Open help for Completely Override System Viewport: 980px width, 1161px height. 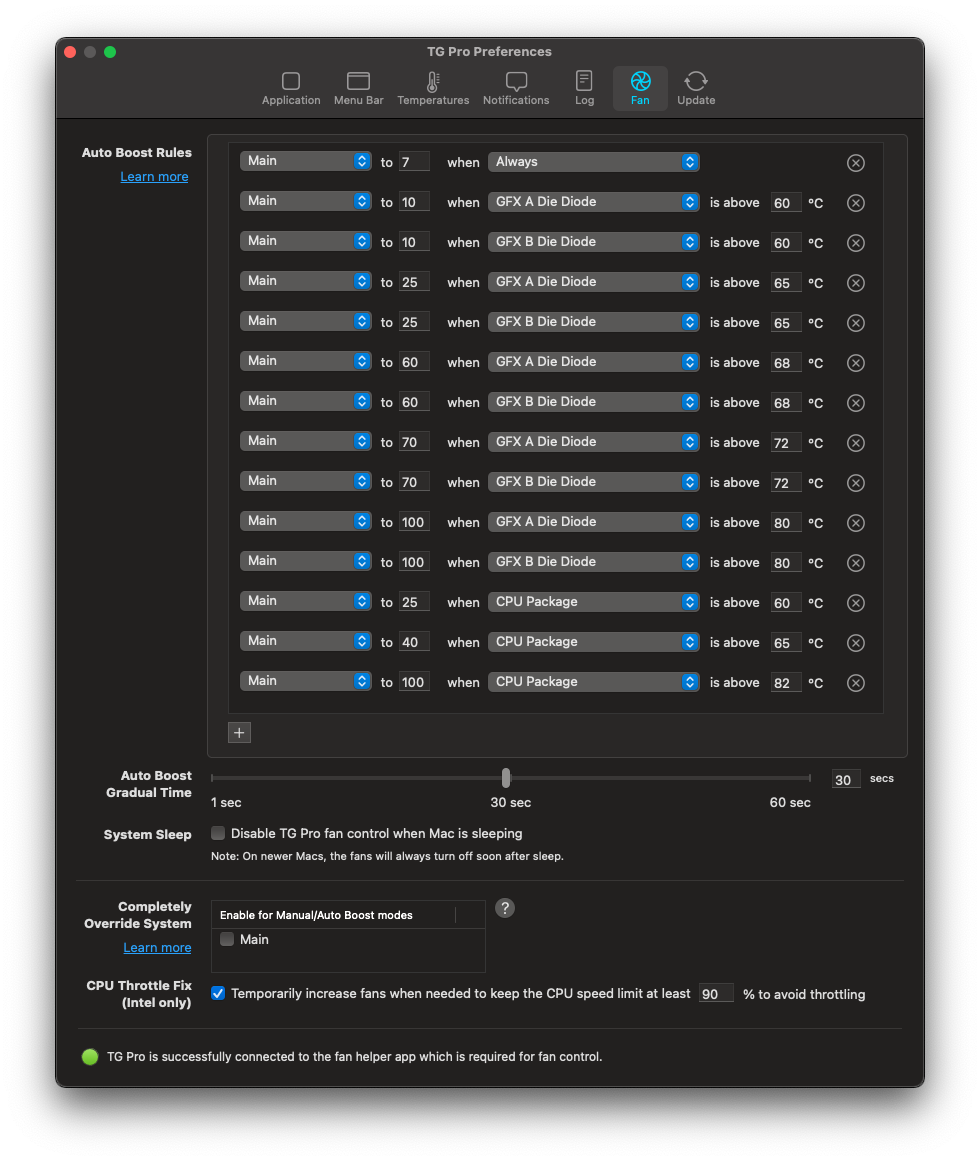(505, 908)
